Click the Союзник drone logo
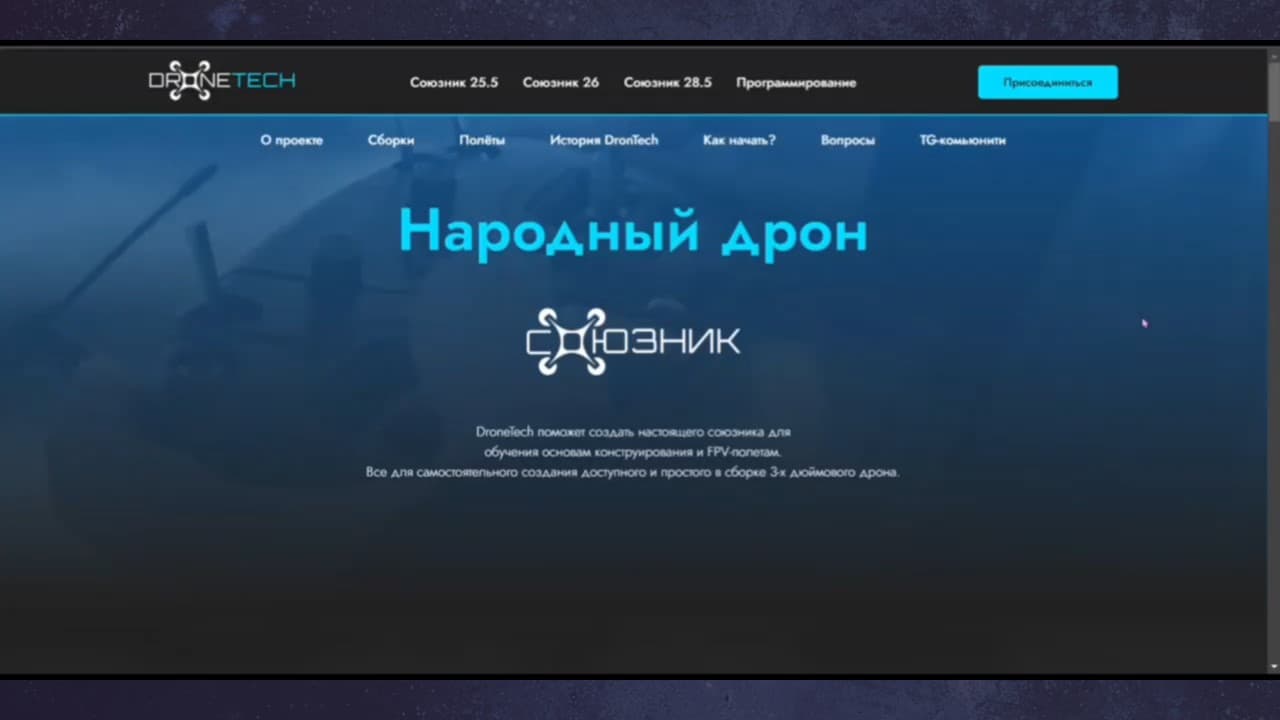The image size is (1280, 720). point(633,342)
